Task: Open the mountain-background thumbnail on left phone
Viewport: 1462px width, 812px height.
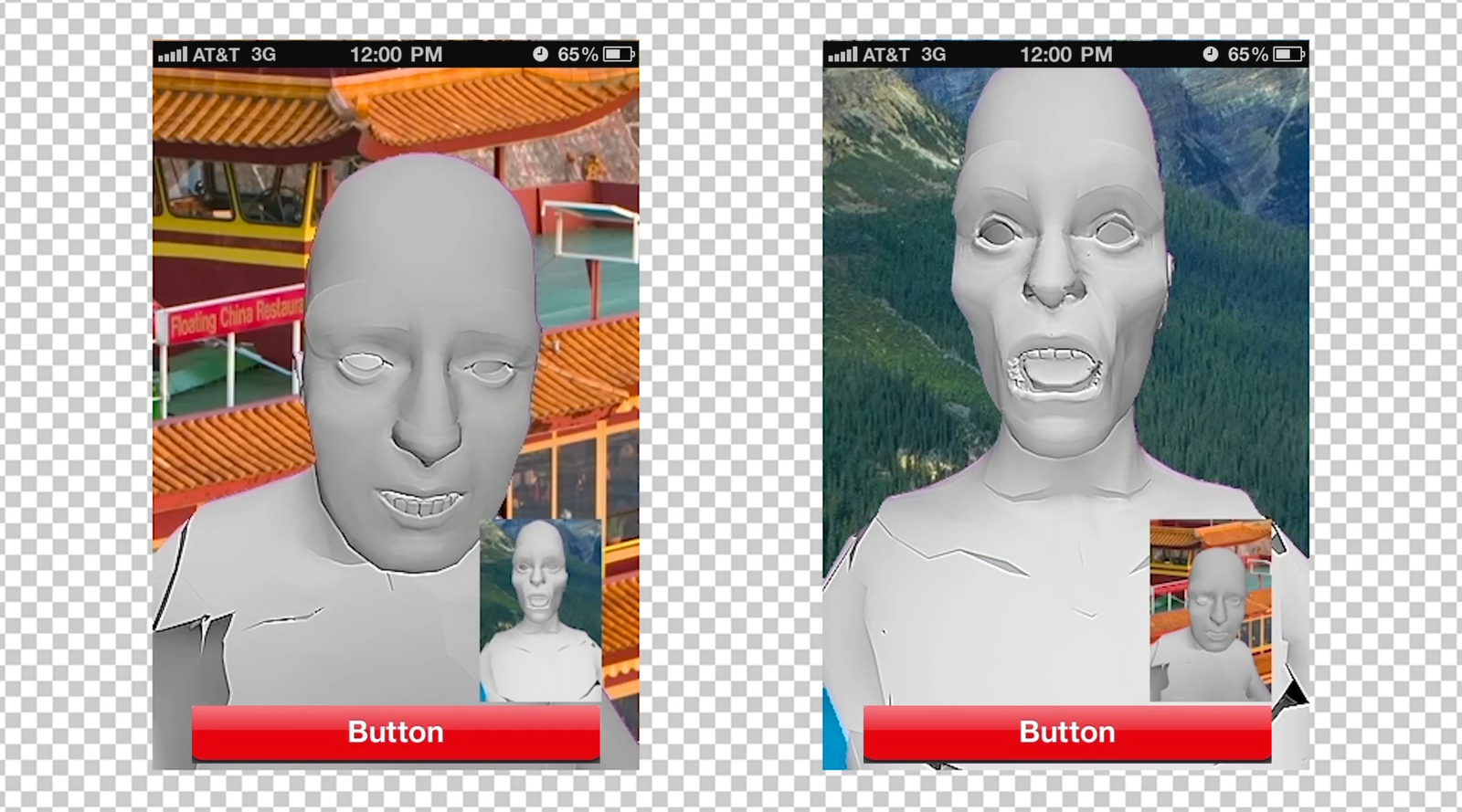Action: (541, 610)
